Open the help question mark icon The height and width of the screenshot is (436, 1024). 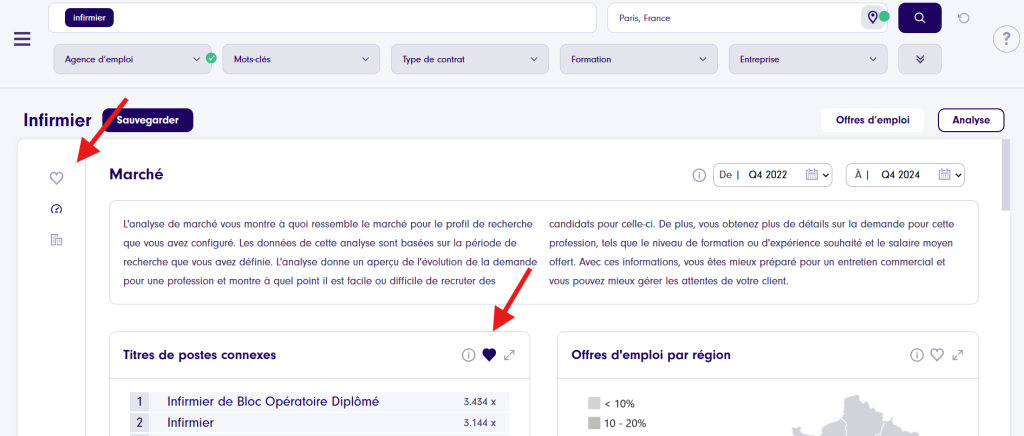pyautogui.click(x=1006, y=40)
